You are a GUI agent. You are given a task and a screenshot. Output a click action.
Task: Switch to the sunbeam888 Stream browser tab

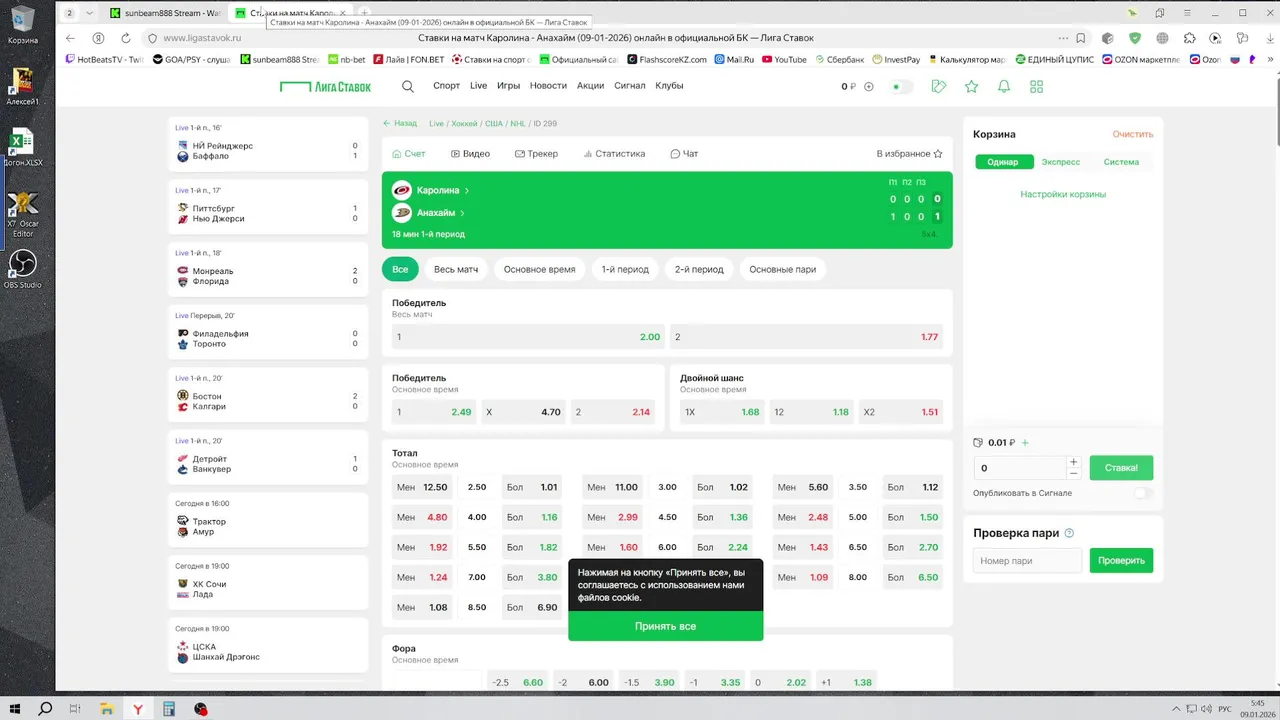[x=166, y=13]
